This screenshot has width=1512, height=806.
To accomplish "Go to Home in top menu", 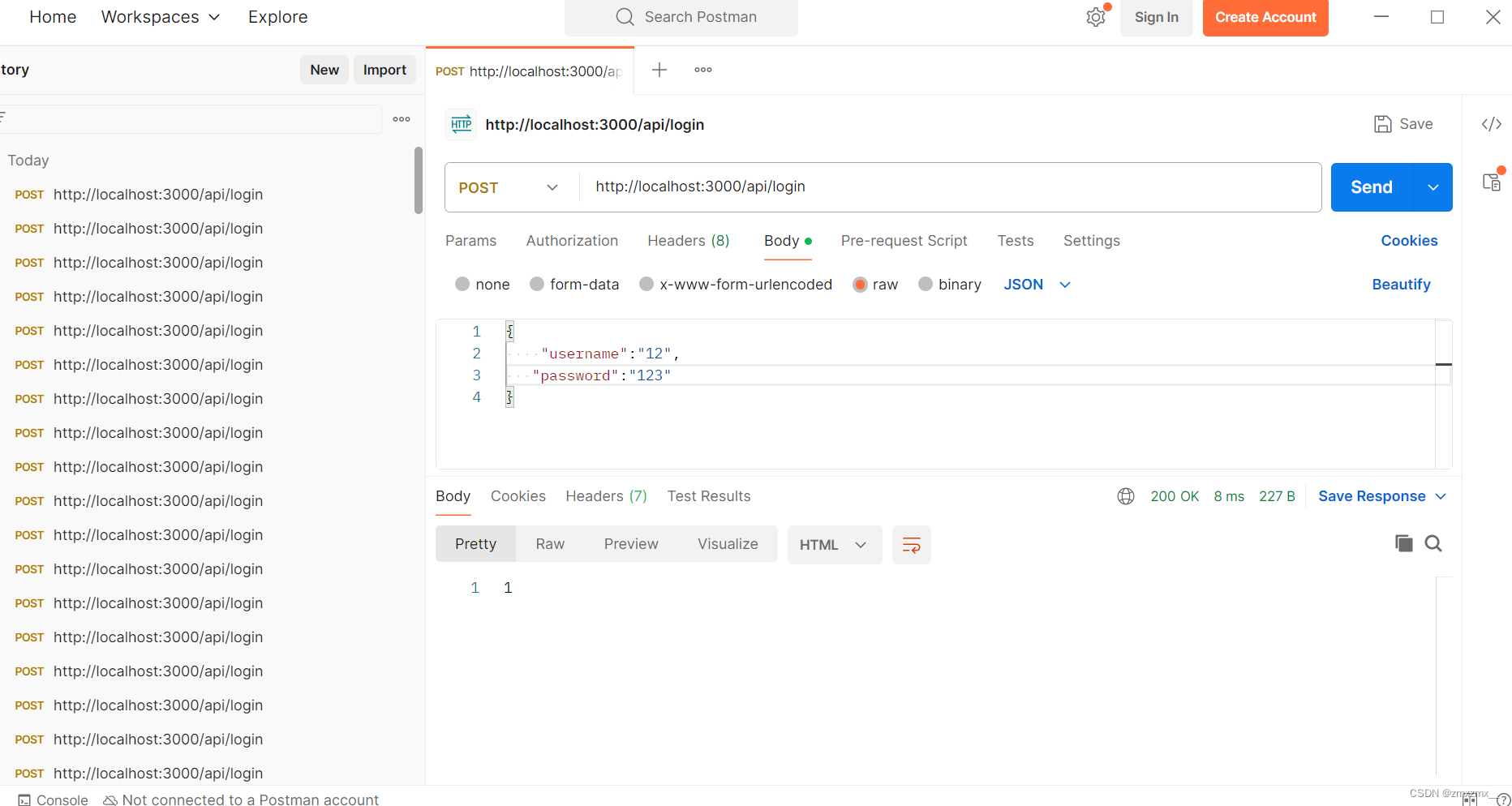I will 53,17.
